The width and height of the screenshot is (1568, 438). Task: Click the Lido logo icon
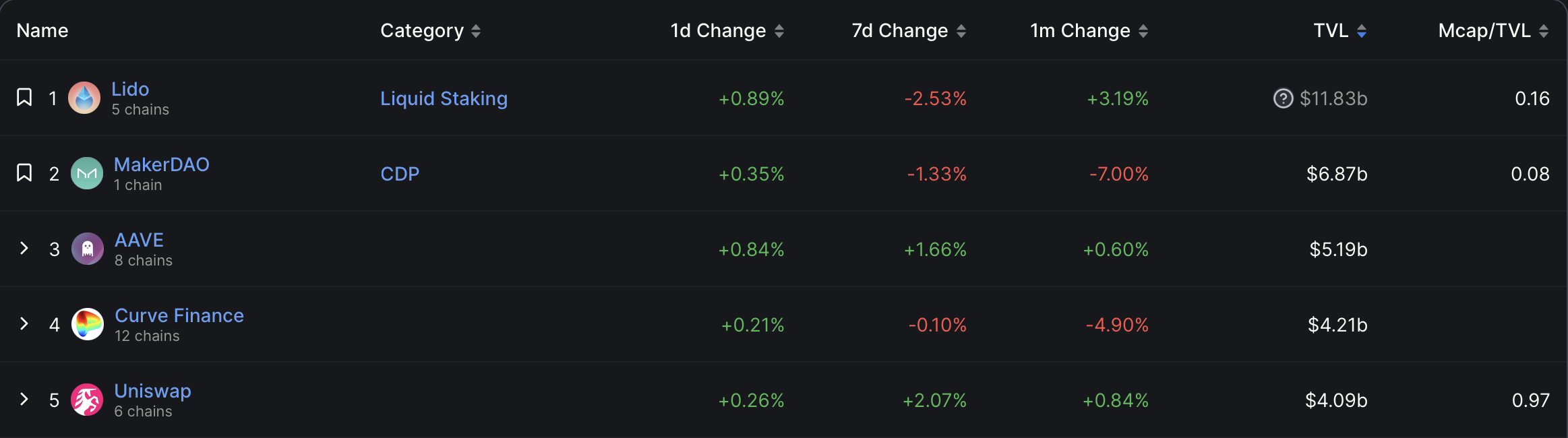[84, 98]
